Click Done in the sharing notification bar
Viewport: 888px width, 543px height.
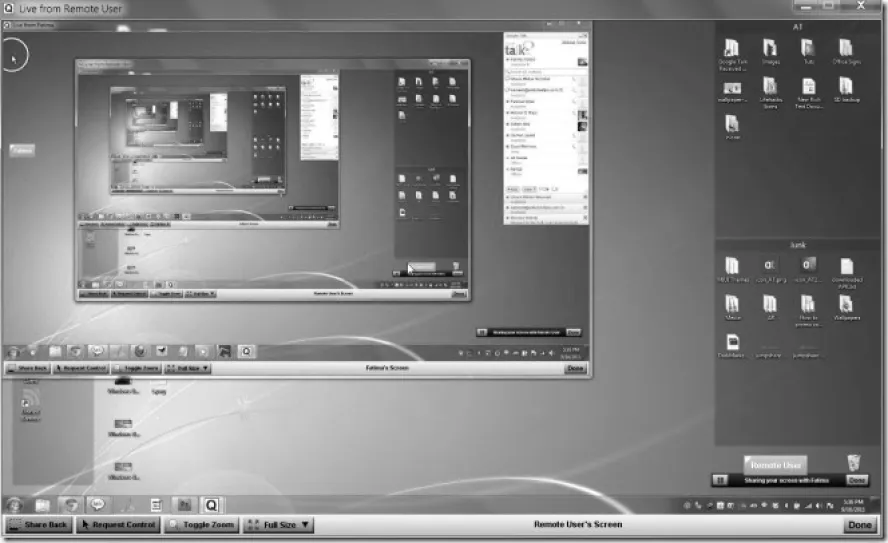click(857, 481)
